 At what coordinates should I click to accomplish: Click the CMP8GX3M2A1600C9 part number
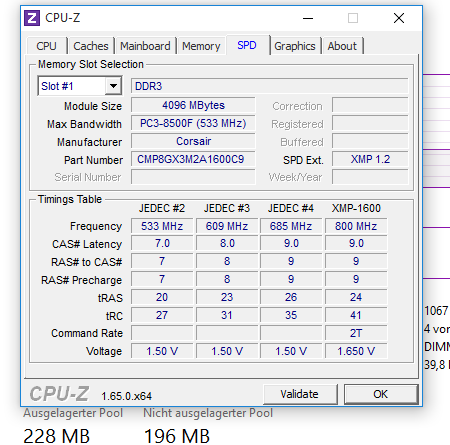coord(193,159)
